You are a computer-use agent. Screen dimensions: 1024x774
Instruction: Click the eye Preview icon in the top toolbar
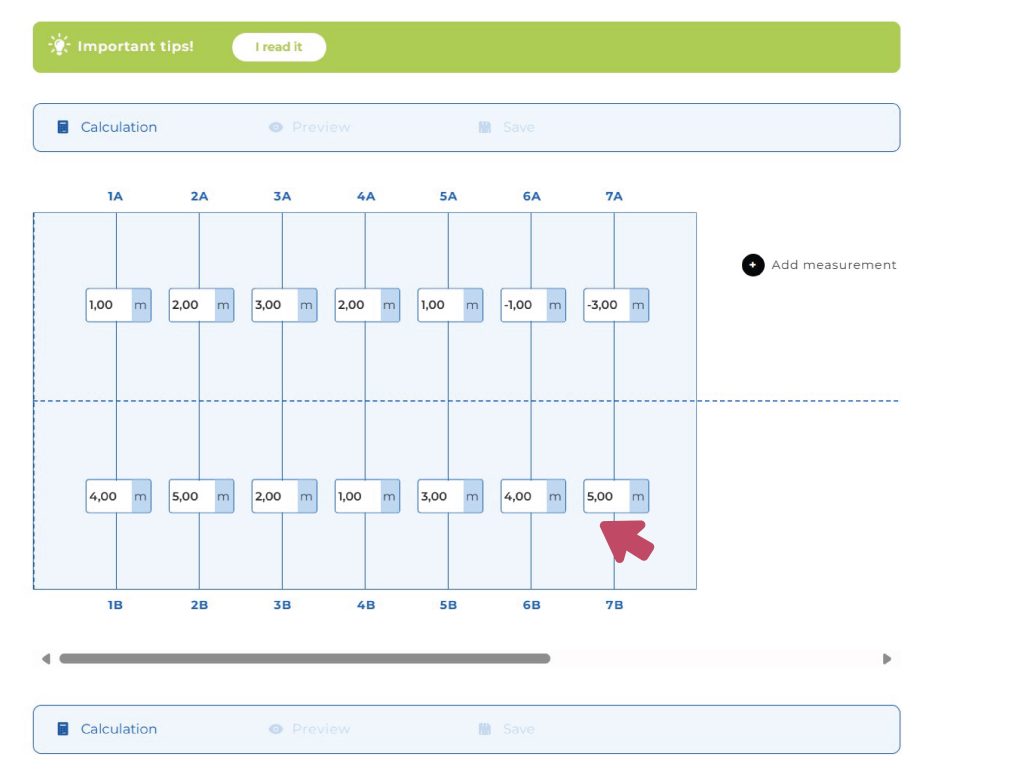(276, 127)
